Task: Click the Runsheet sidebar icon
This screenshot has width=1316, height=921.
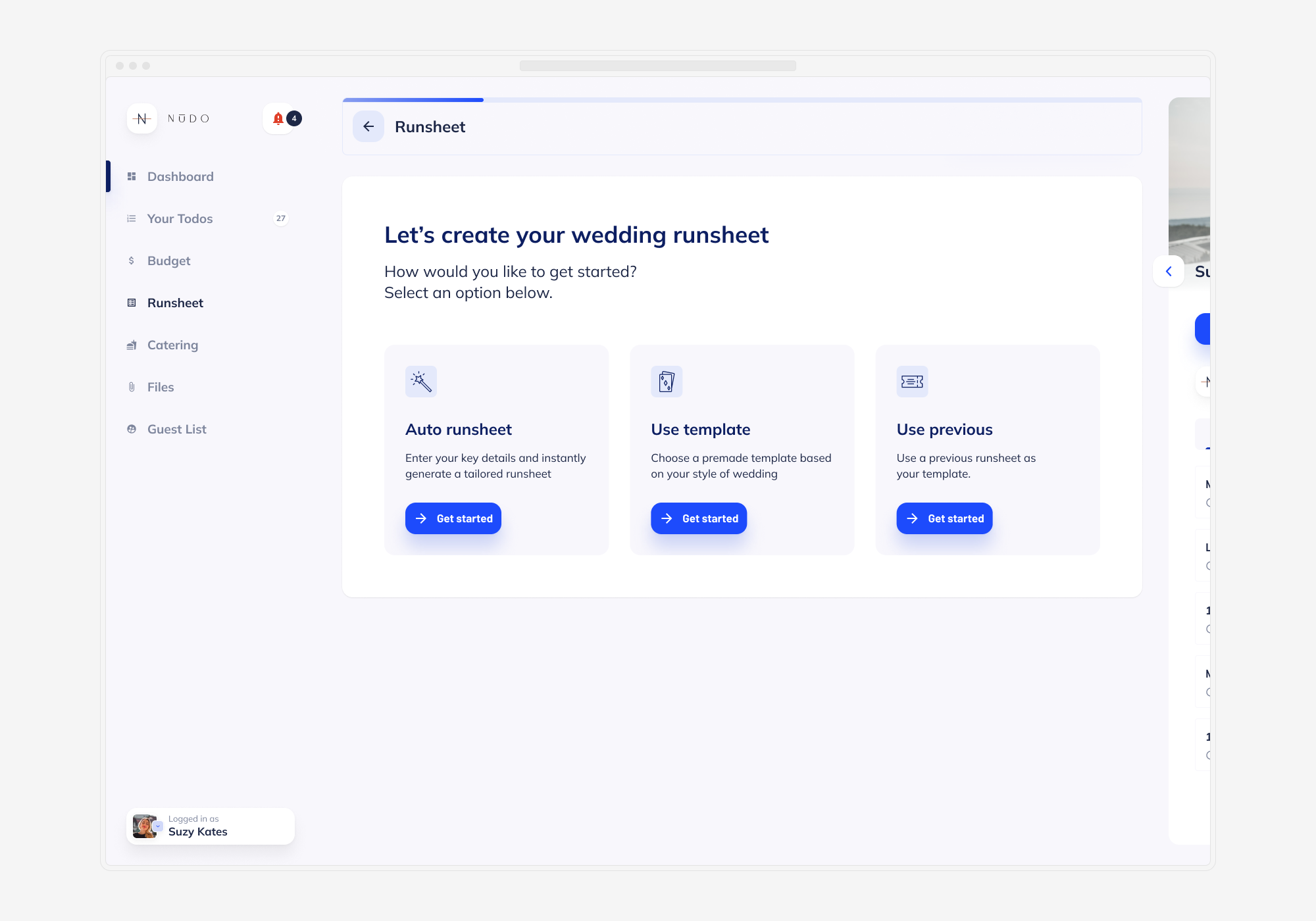Action: (x=132, y=303)
